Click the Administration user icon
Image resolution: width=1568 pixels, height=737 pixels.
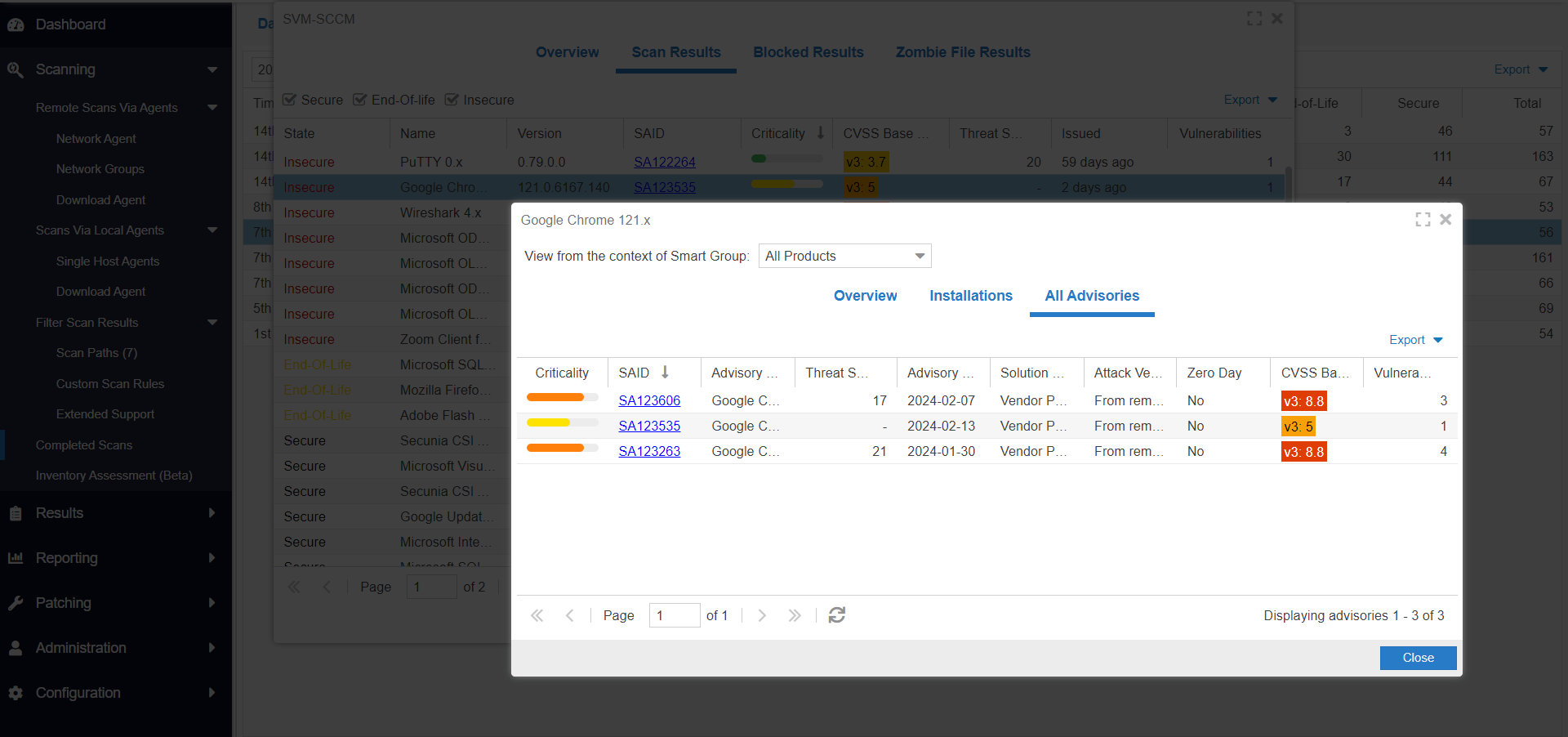[16, 648]
